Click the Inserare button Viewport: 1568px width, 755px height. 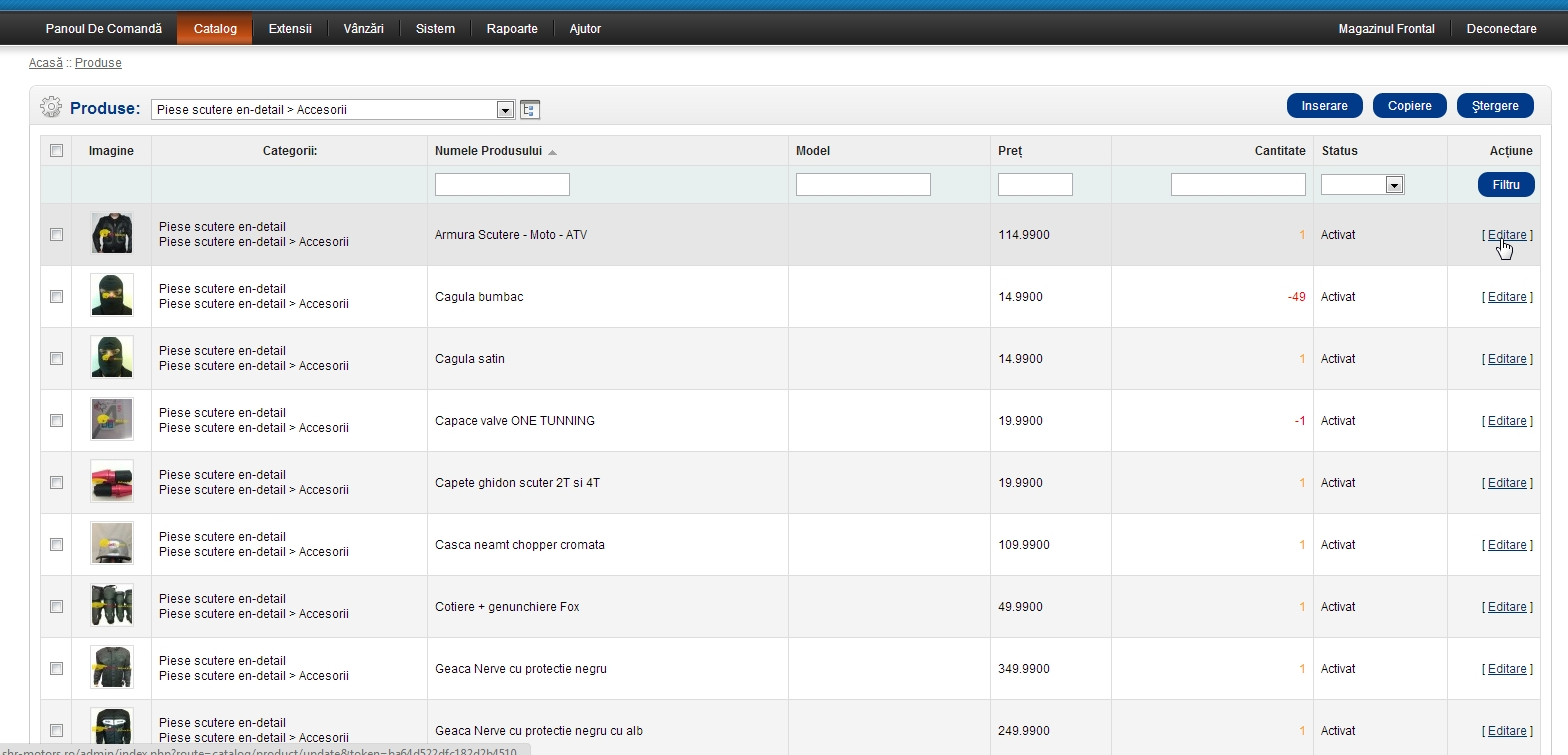point(1324,106)
